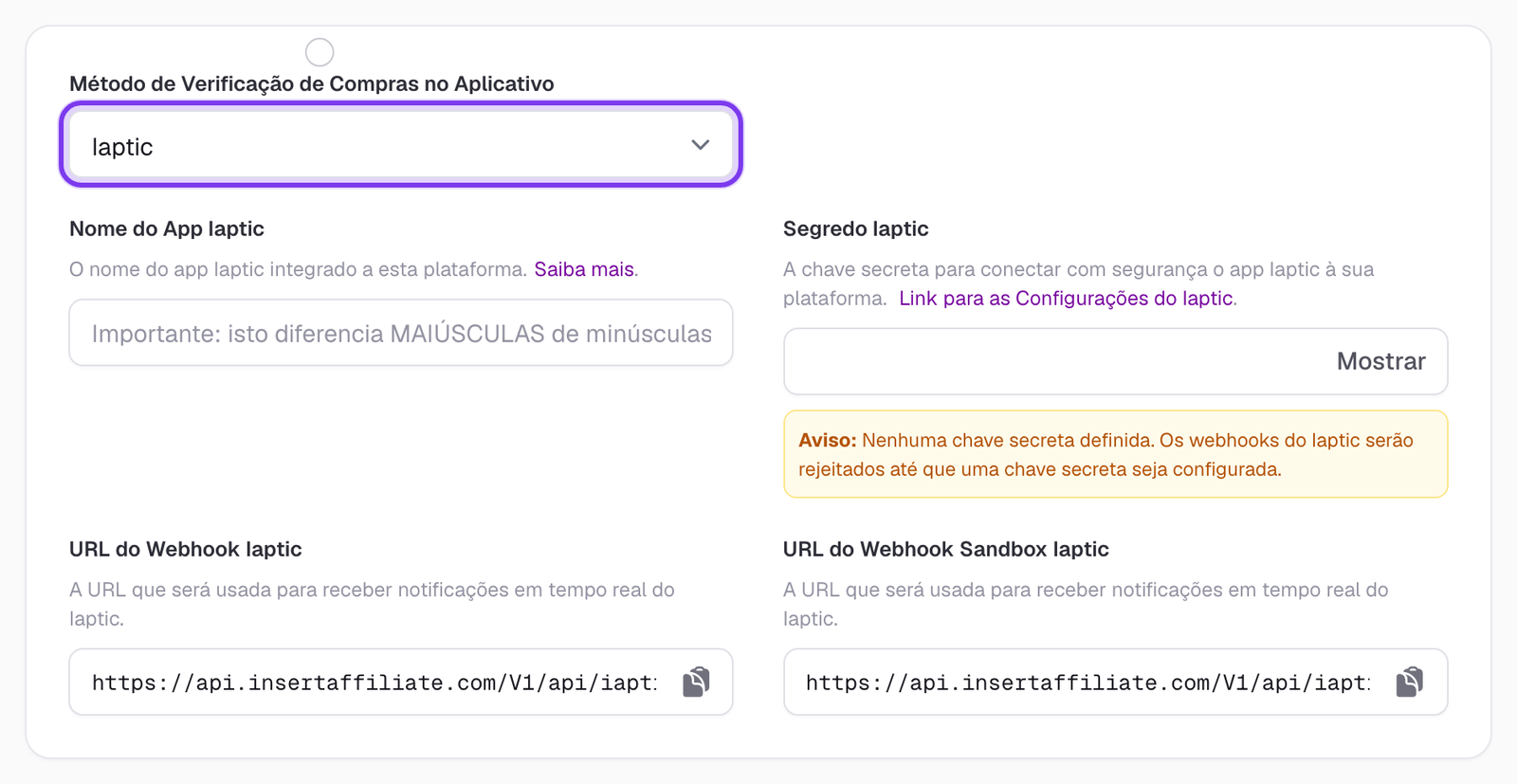Click the 'Nome do App Iaptic' heading

click(167, 228)
